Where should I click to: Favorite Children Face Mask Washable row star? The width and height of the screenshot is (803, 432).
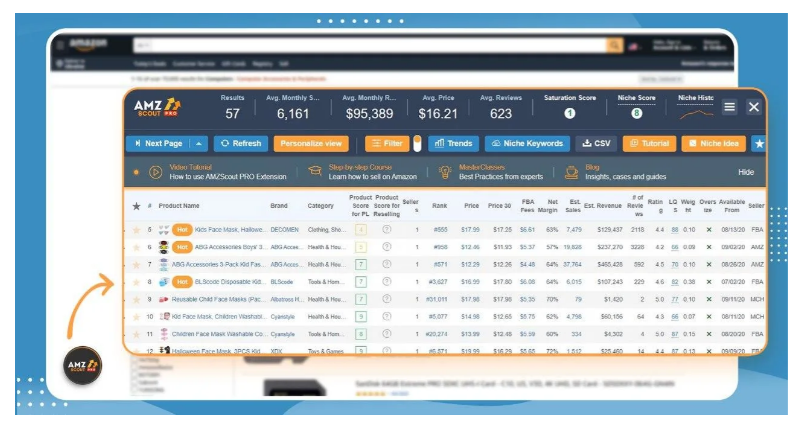(136, 334)
